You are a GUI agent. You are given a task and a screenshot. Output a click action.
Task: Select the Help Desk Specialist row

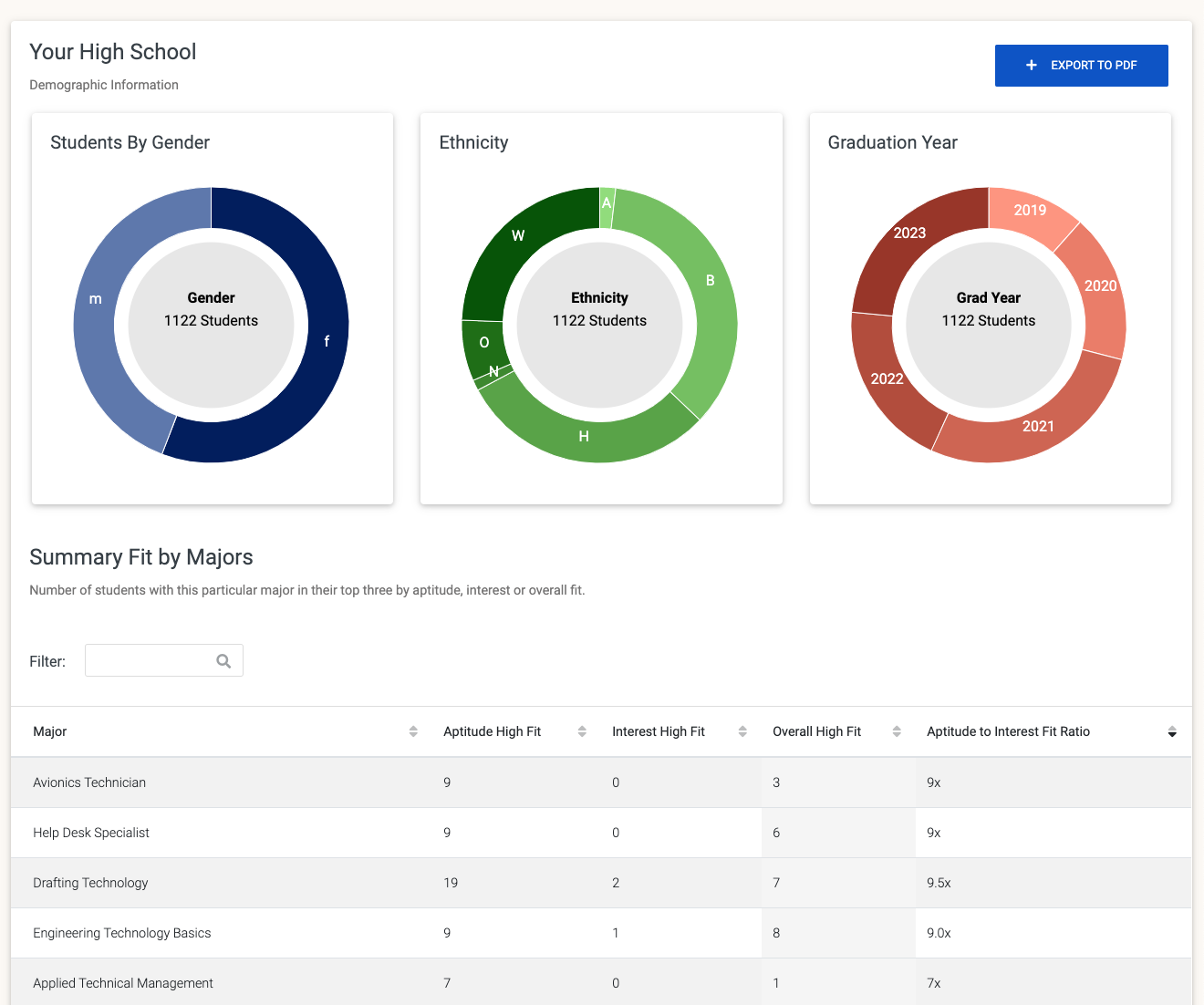tap(601, 833)
